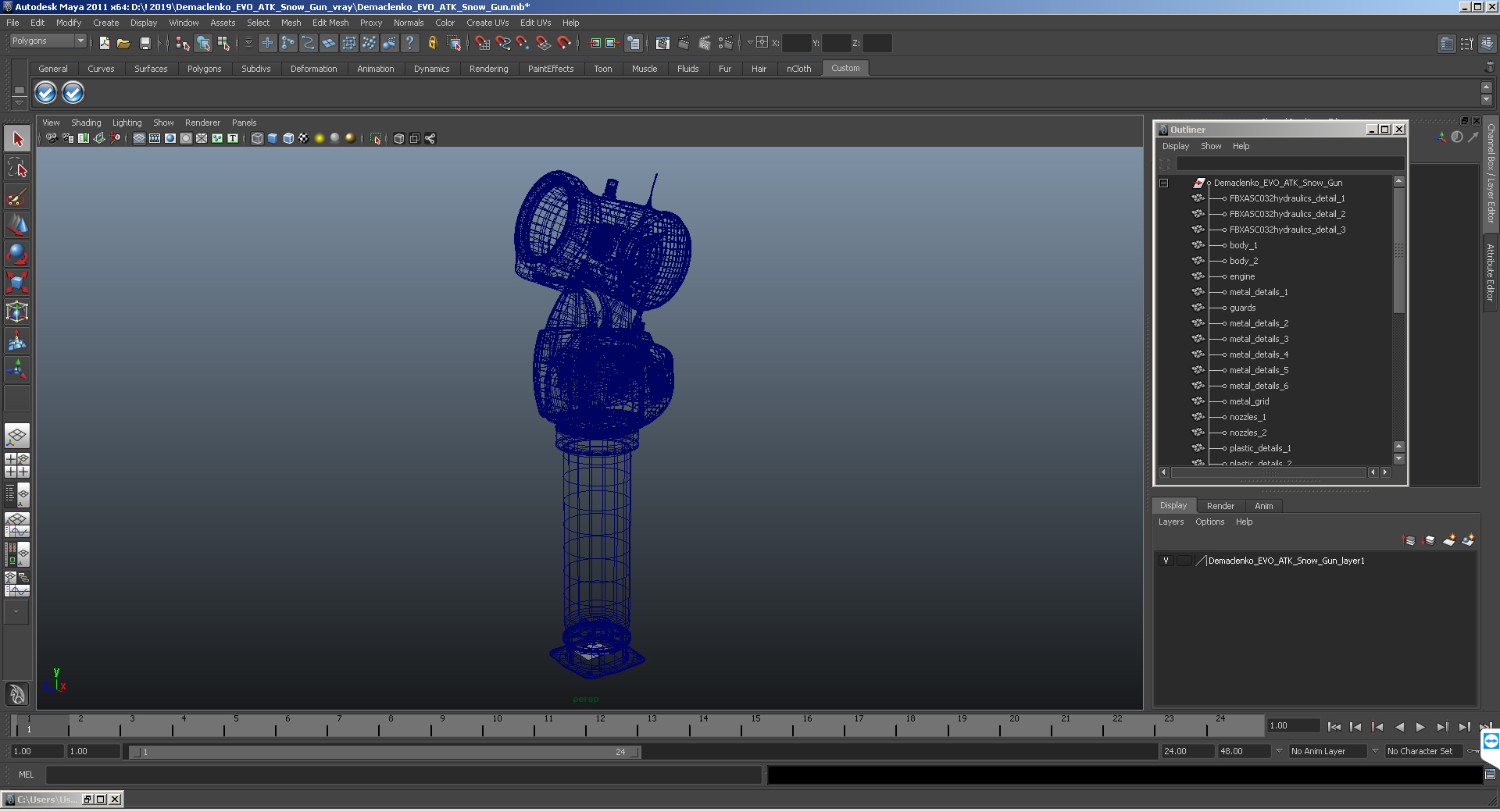1500x812 pixels.
Task: Go to start of playback range
Action: coord(1334,727)
